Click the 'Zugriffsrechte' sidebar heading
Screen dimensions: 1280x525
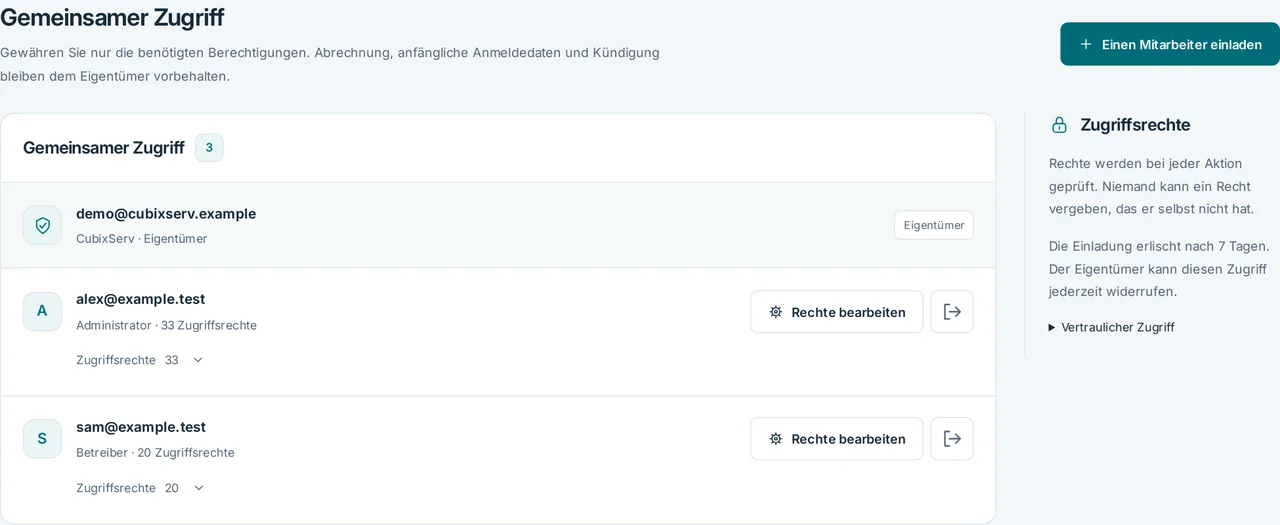[x=1135, y=125]
